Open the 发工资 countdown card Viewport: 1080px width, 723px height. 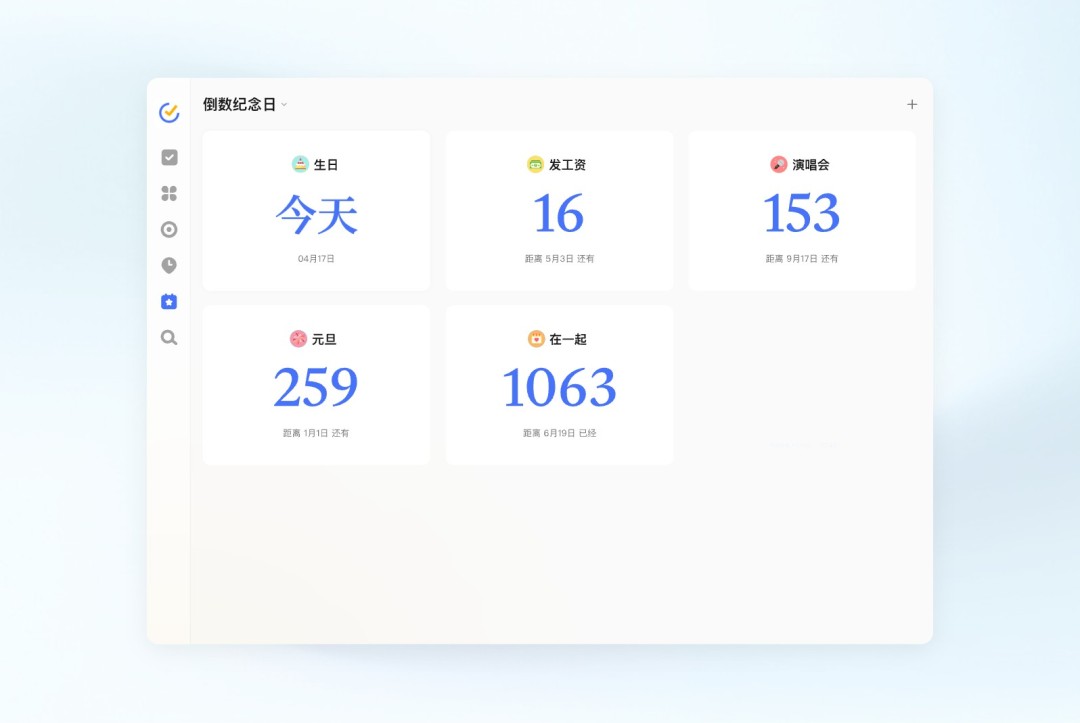coord(559,210)
